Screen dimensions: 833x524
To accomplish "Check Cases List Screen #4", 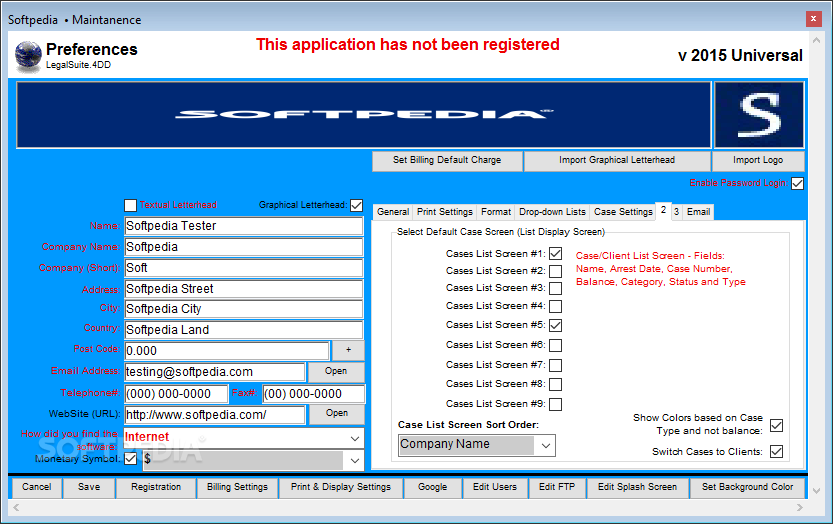I will 556,306.
